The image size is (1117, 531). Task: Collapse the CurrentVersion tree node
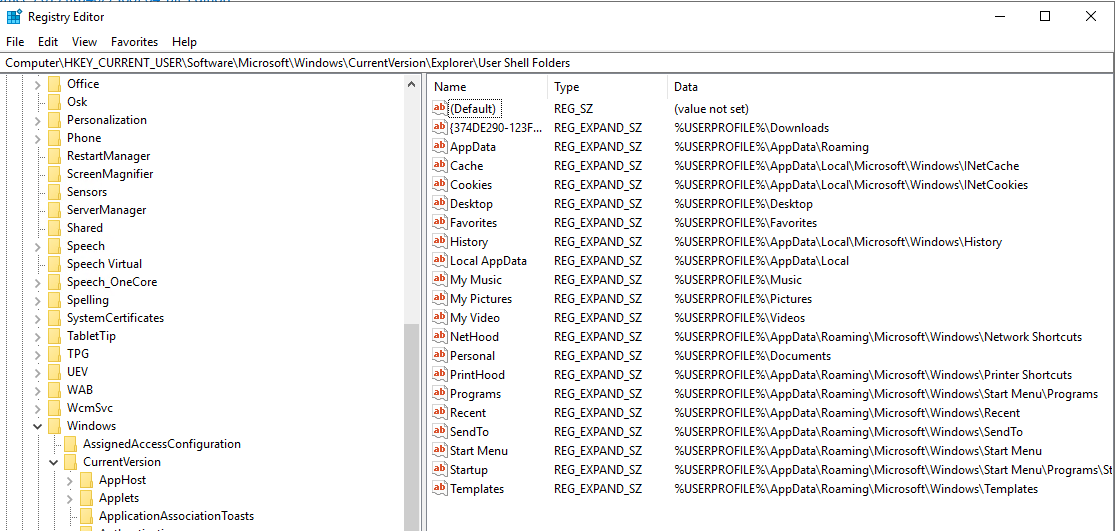[x=54, y=462]
